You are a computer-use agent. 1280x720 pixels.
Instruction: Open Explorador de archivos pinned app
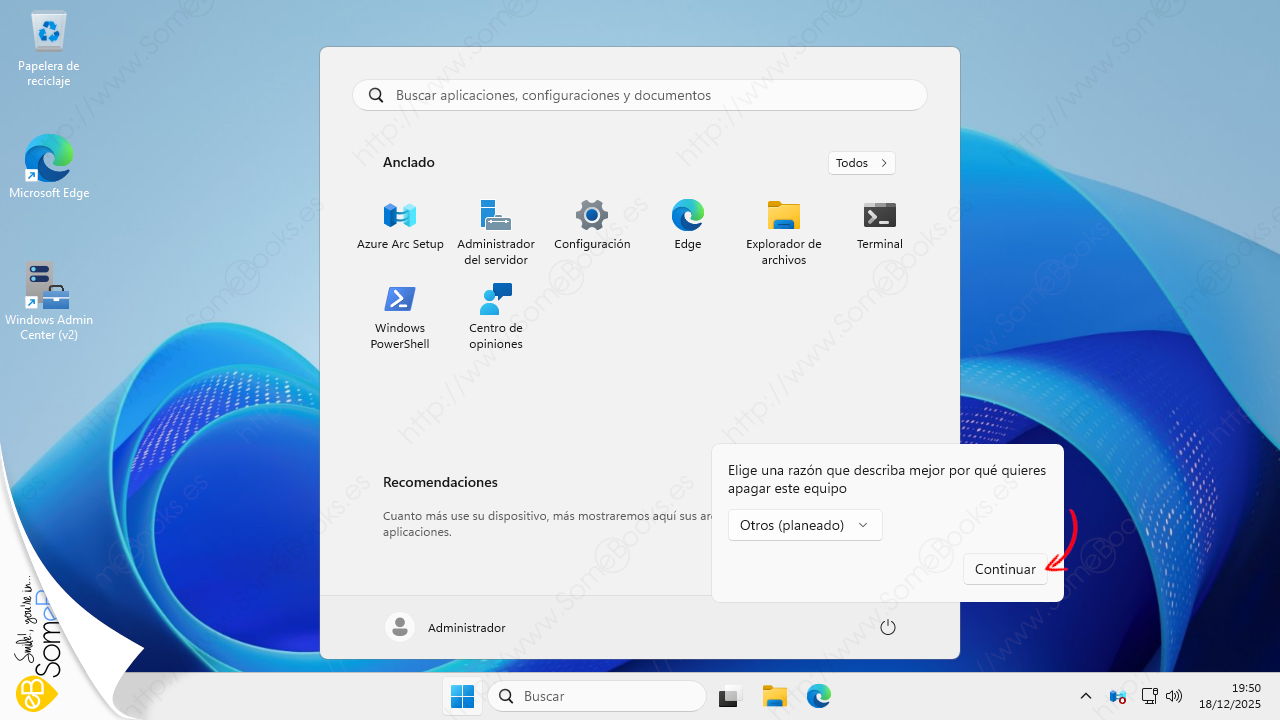pos(783,216)
